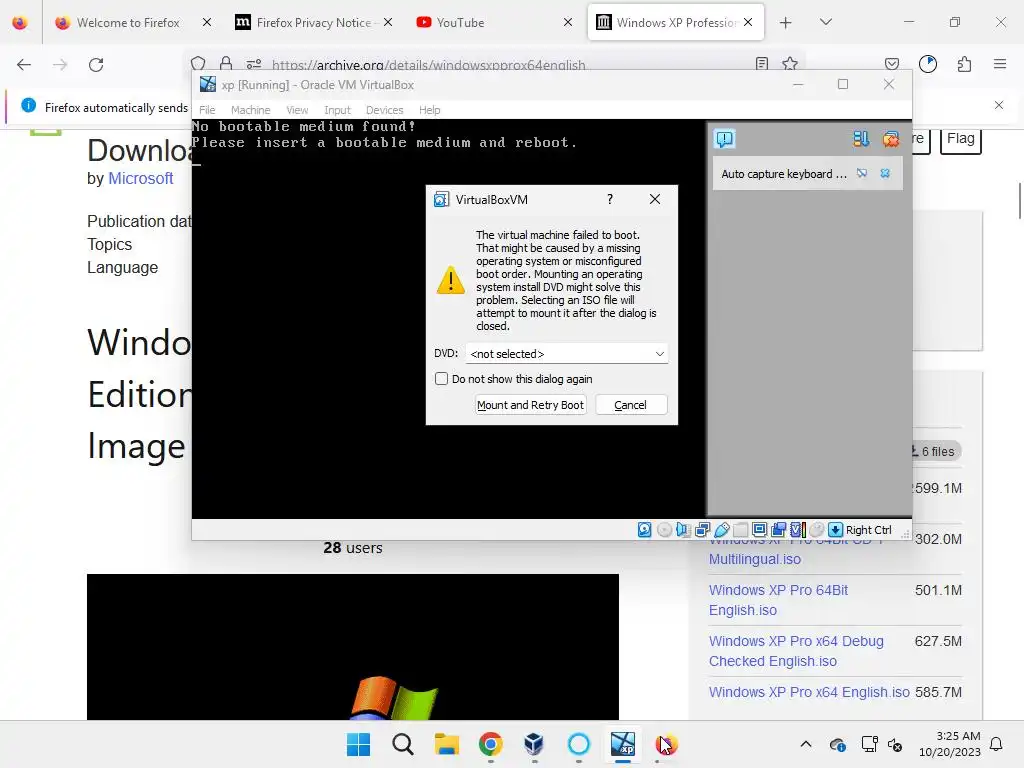The width and height of the screenshot is (1024, 768).
Task: Reload the page in Firefox
Action: point(96,65)
